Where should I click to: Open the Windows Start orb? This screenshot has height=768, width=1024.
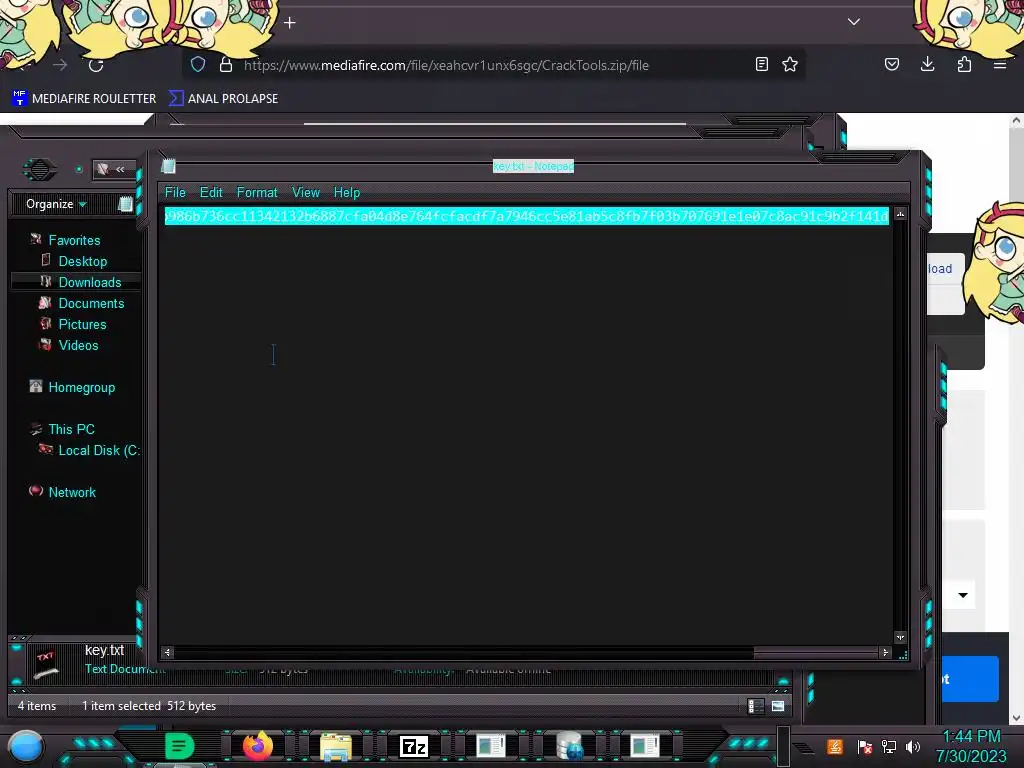tap(25, 746)
